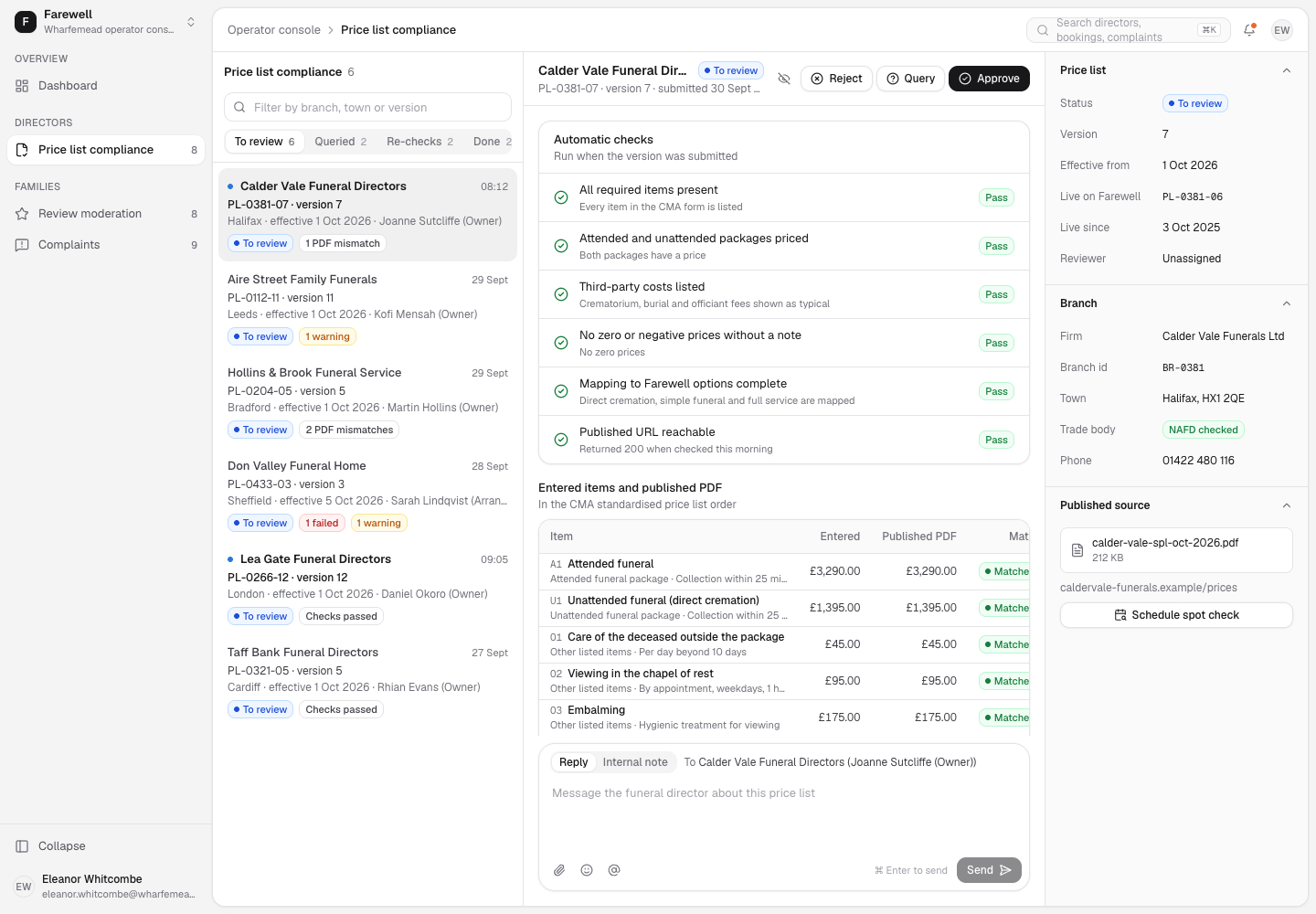Open Review moderation in the sidebar

tap(106, 214)
